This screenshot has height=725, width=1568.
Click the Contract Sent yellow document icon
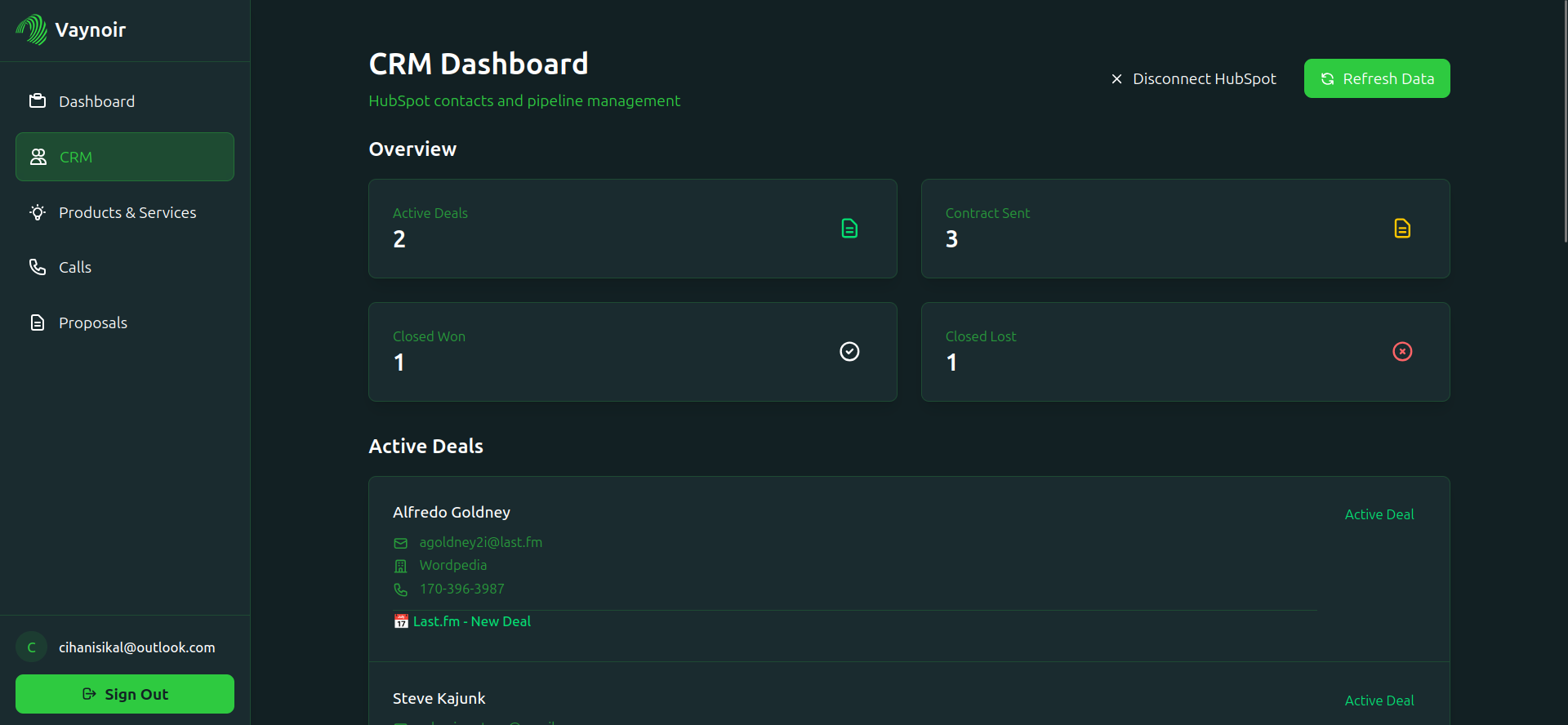1402,229
